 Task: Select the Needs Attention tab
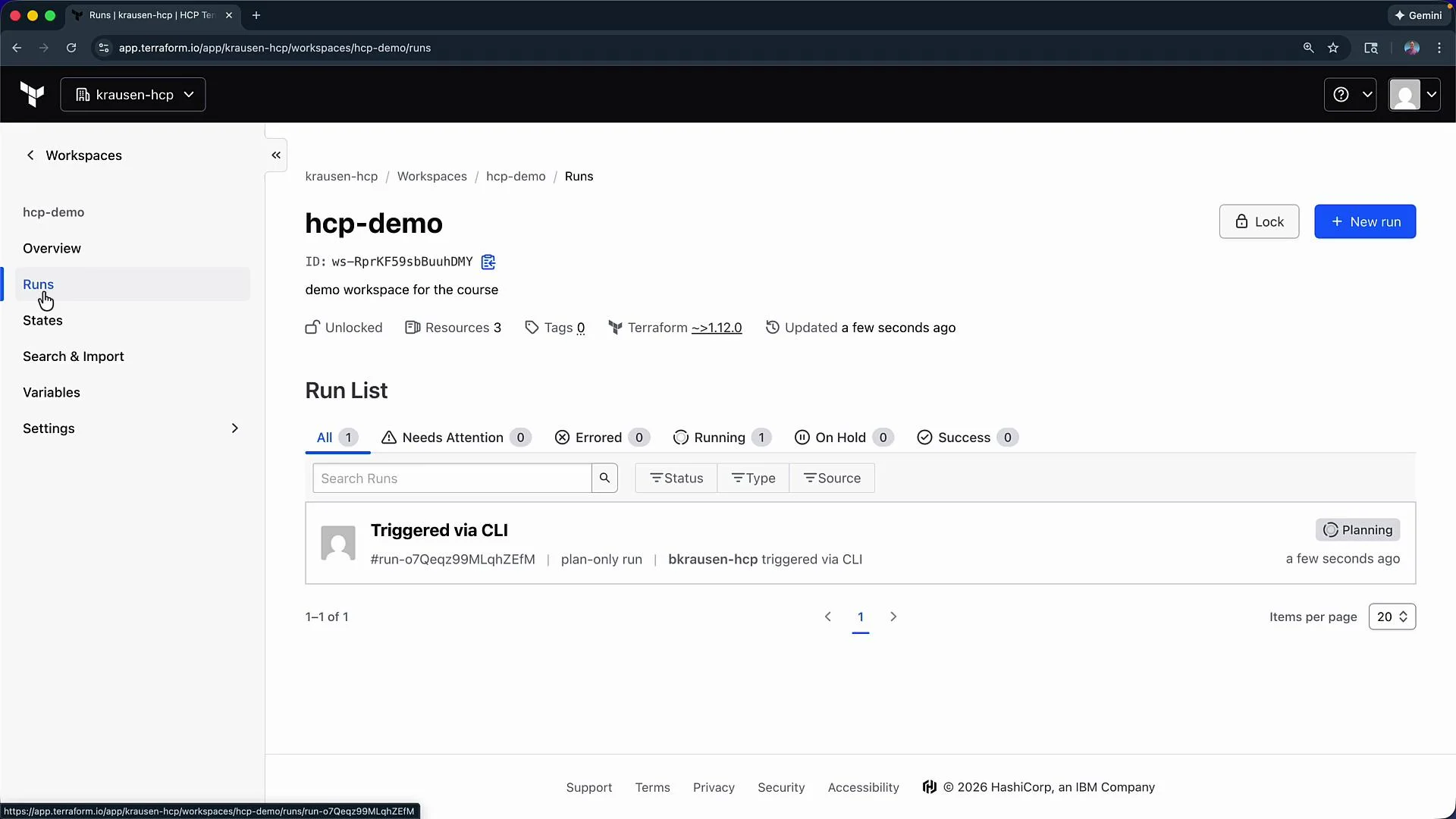(x=456, y=438)
